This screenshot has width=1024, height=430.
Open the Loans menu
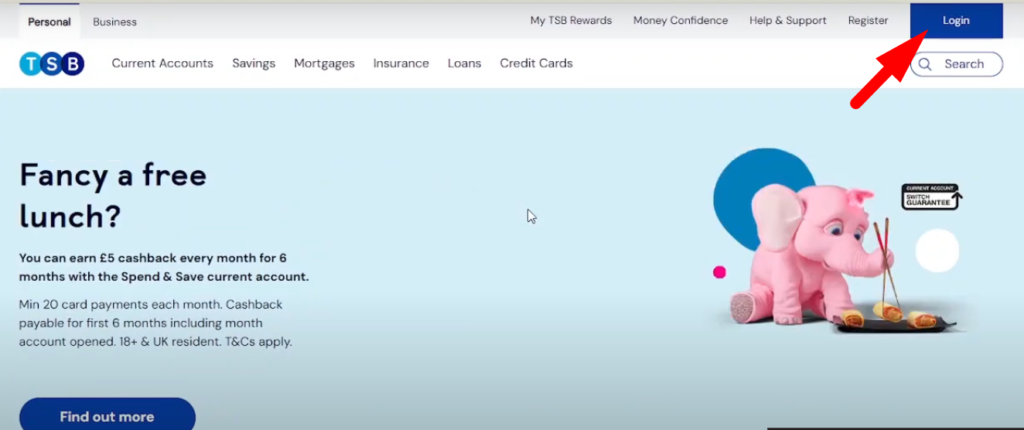click(x=464, y=63)
